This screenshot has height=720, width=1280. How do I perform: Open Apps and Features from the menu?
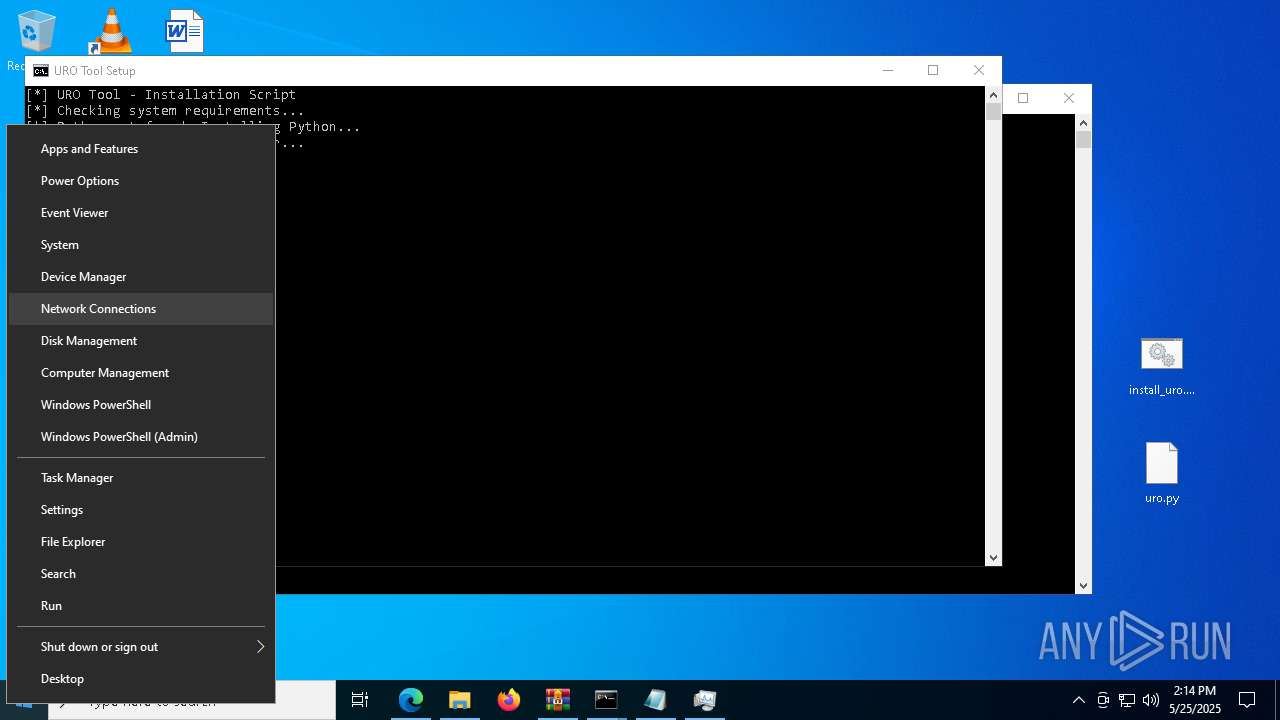pos(141,149)
